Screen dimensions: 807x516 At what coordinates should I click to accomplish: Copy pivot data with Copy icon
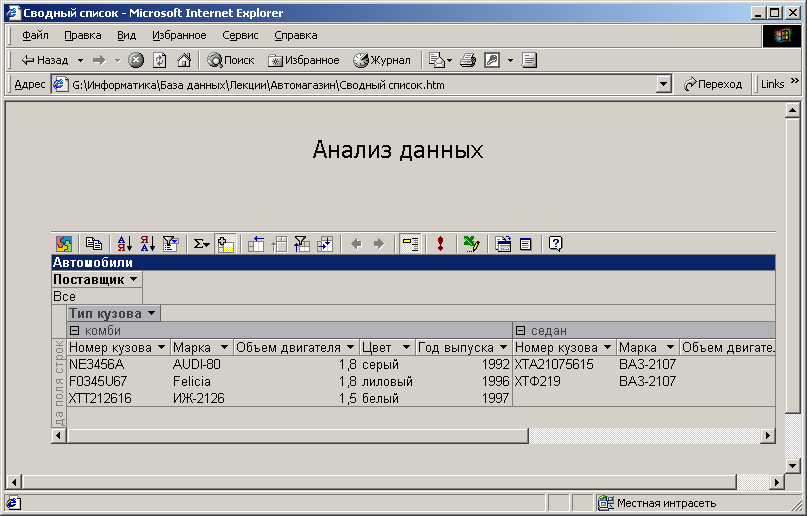click(94, 243)
